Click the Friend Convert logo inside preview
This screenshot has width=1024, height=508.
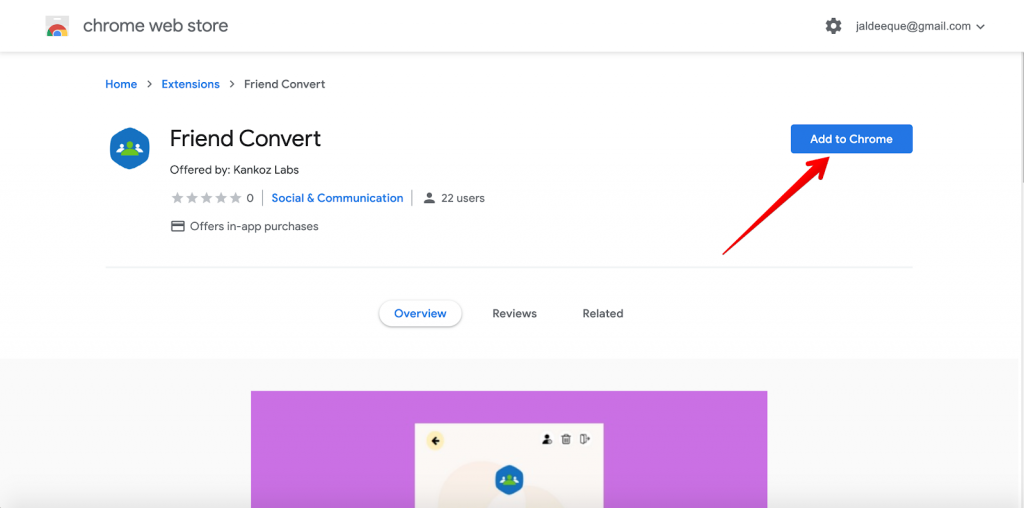click(x=509, y=480)
